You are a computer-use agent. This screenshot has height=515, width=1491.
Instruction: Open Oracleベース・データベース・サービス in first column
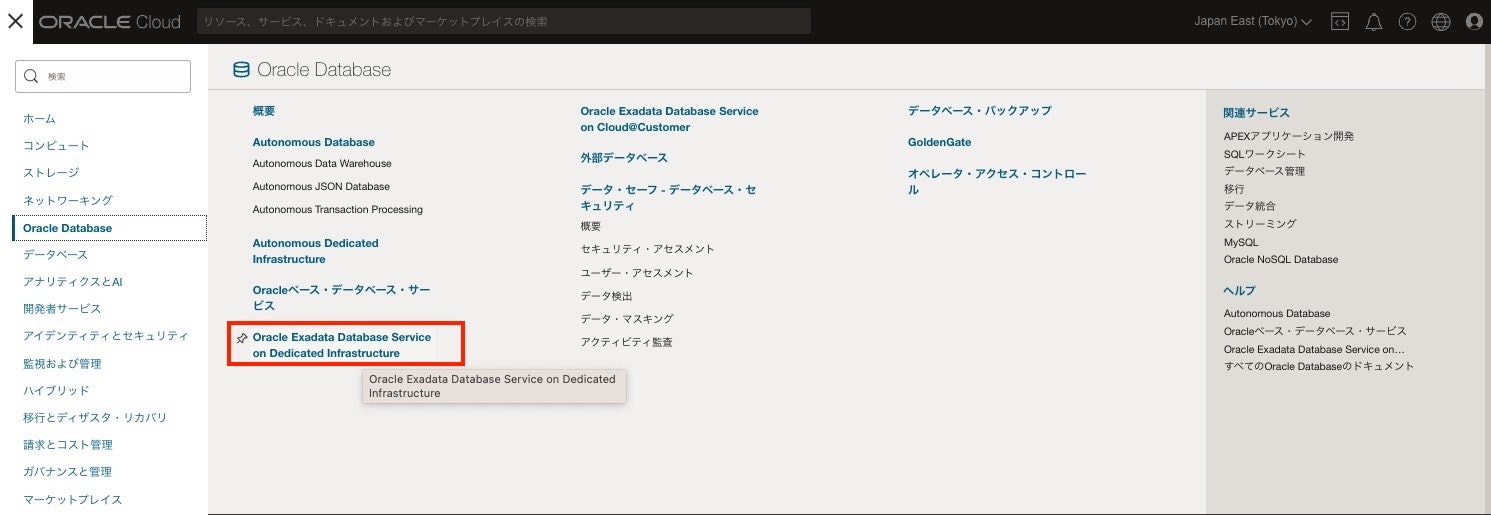pyautogui.click(x=341, y=297)
